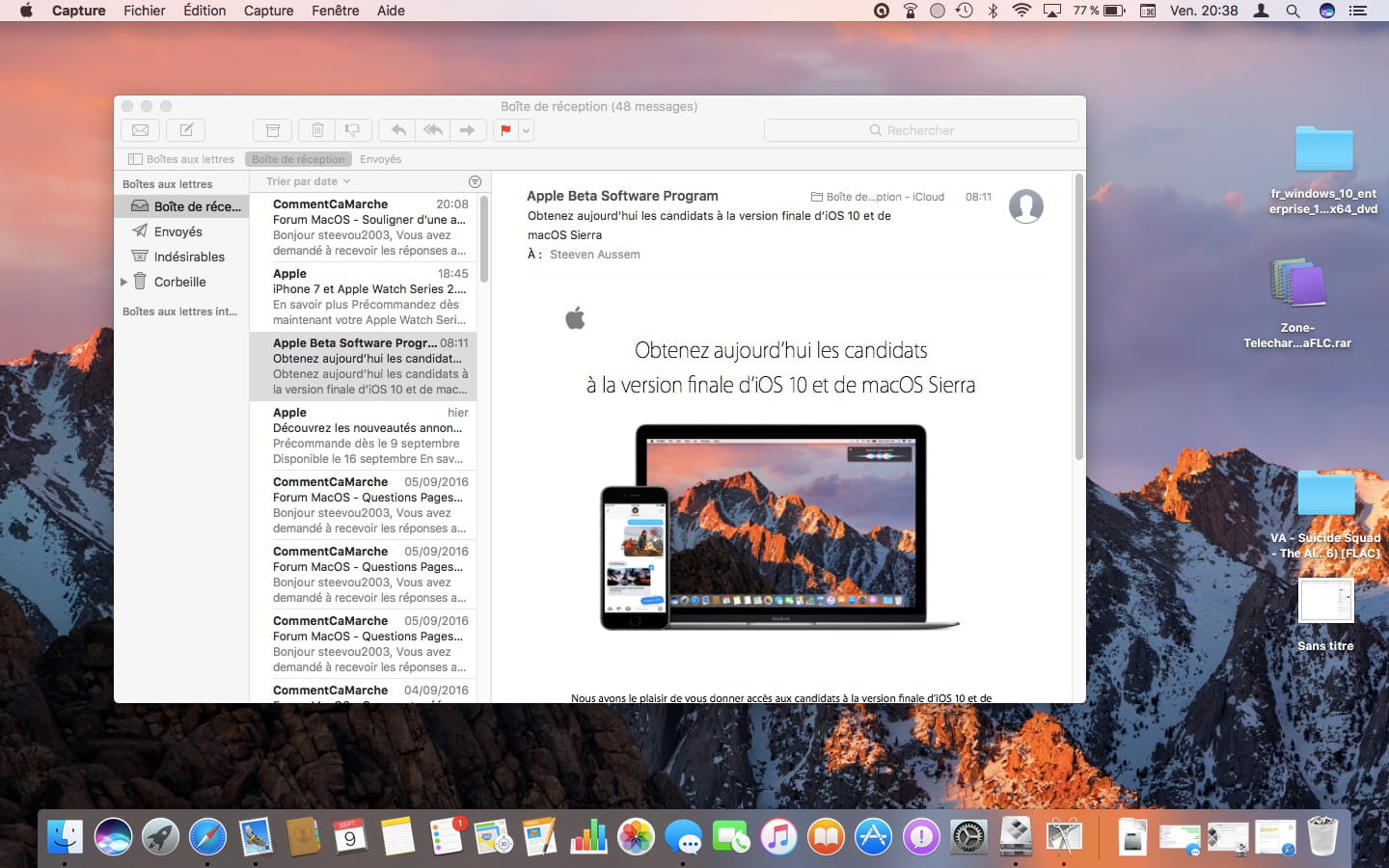Open the Édition menu
Screen dimensions: 1389x868
[204, 11]
